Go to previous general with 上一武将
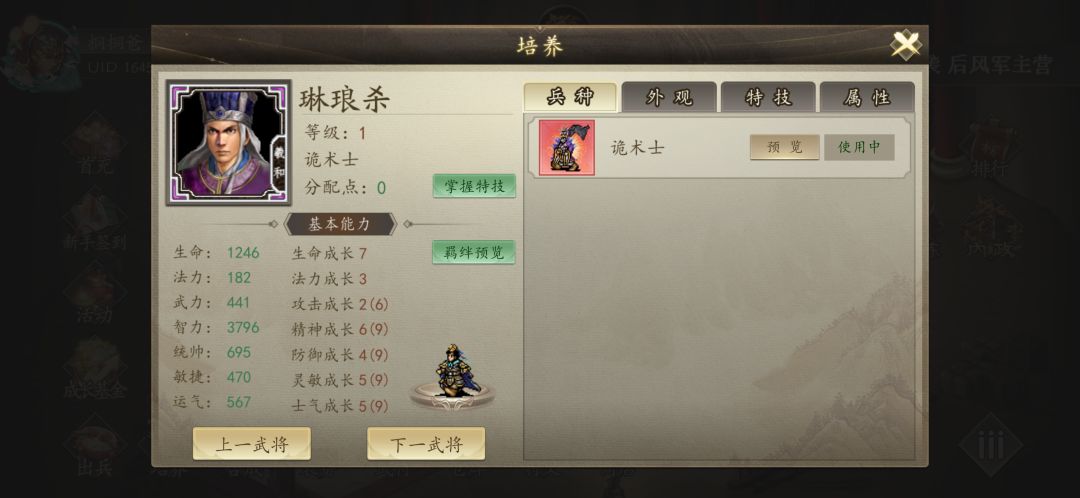 coord(251,444)
